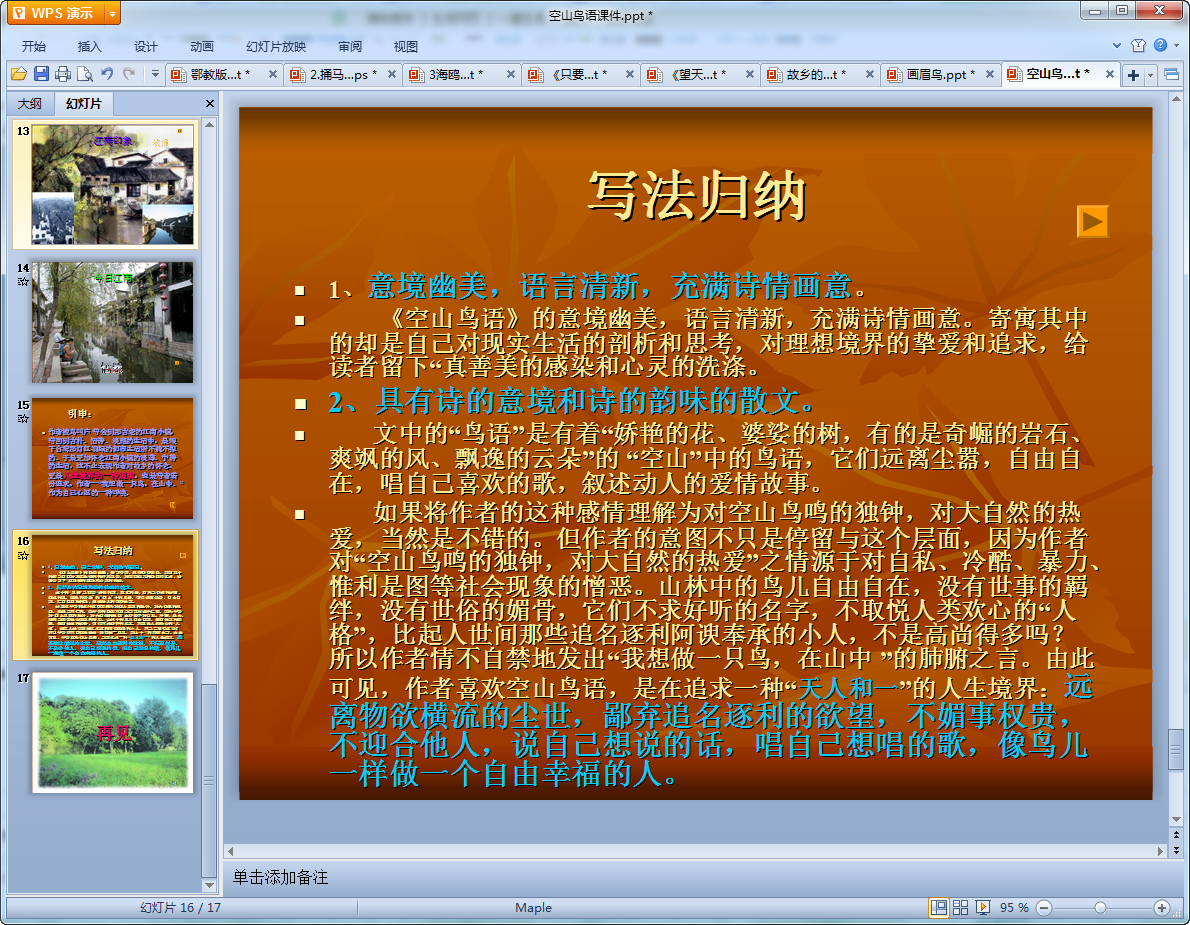Expand the quick access toolbar customize arrow

155,74
